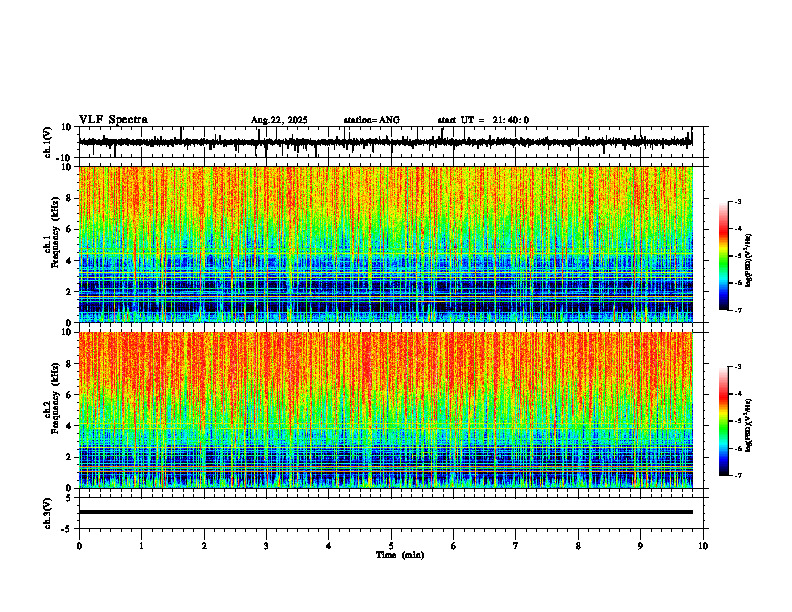The width and height of the screenshot is (792, 612).
Task: Click time axis tick label "2"
Action: point(204,546)
